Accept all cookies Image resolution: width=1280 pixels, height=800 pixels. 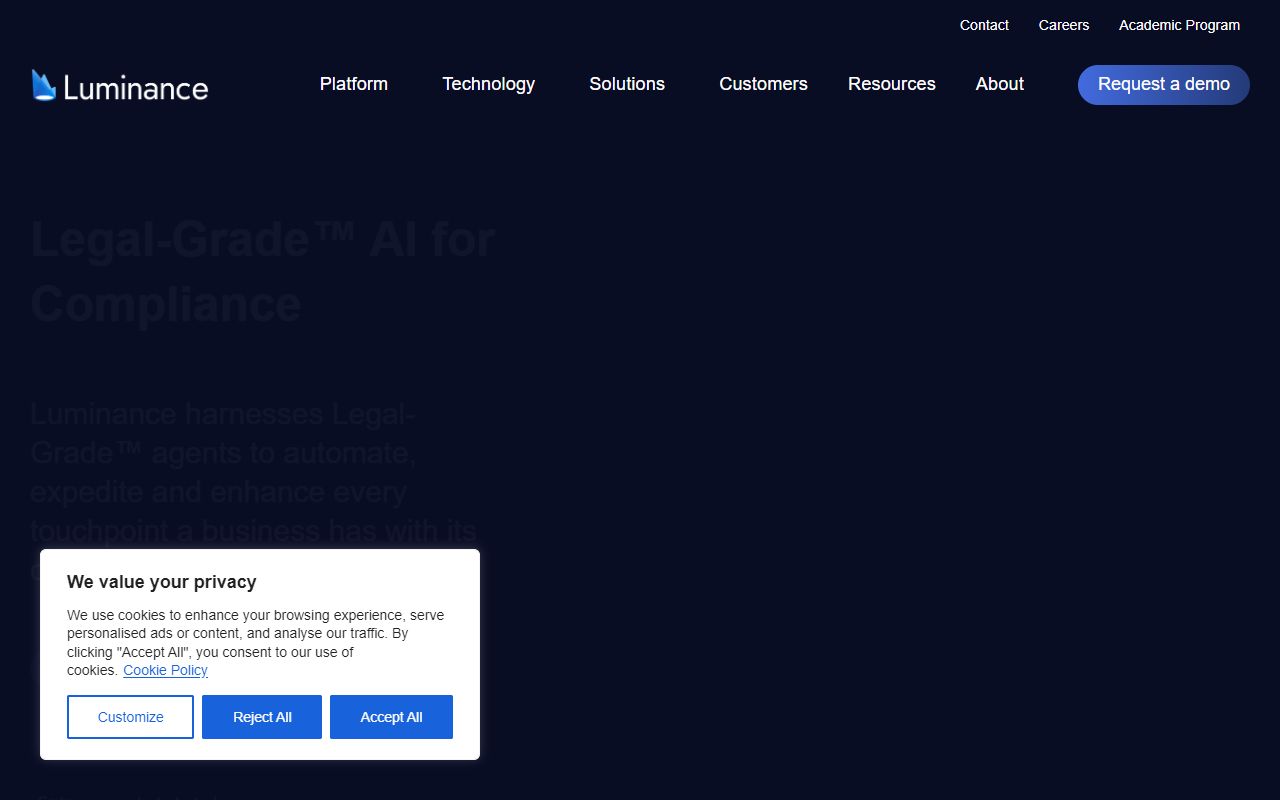391,716
